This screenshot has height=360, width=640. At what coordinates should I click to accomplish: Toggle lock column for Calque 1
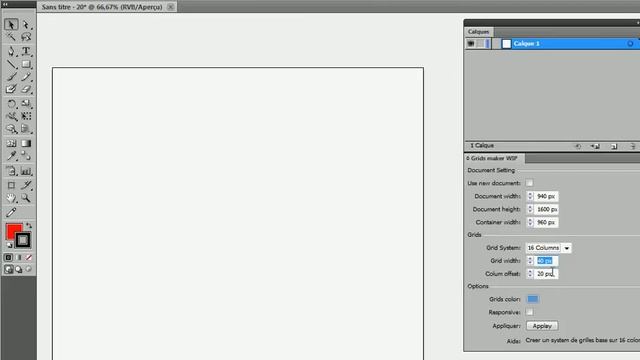480,44
